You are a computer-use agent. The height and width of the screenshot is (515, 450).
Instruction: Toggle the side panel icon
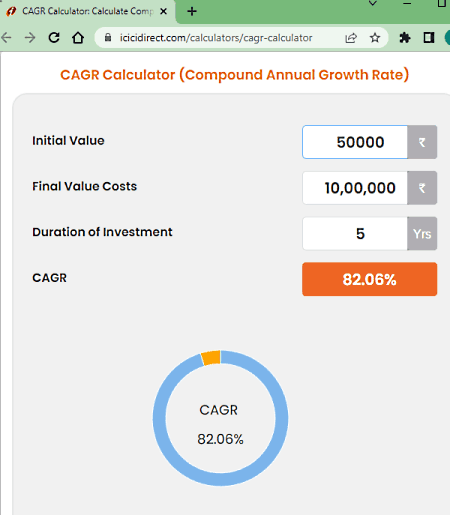429,38
